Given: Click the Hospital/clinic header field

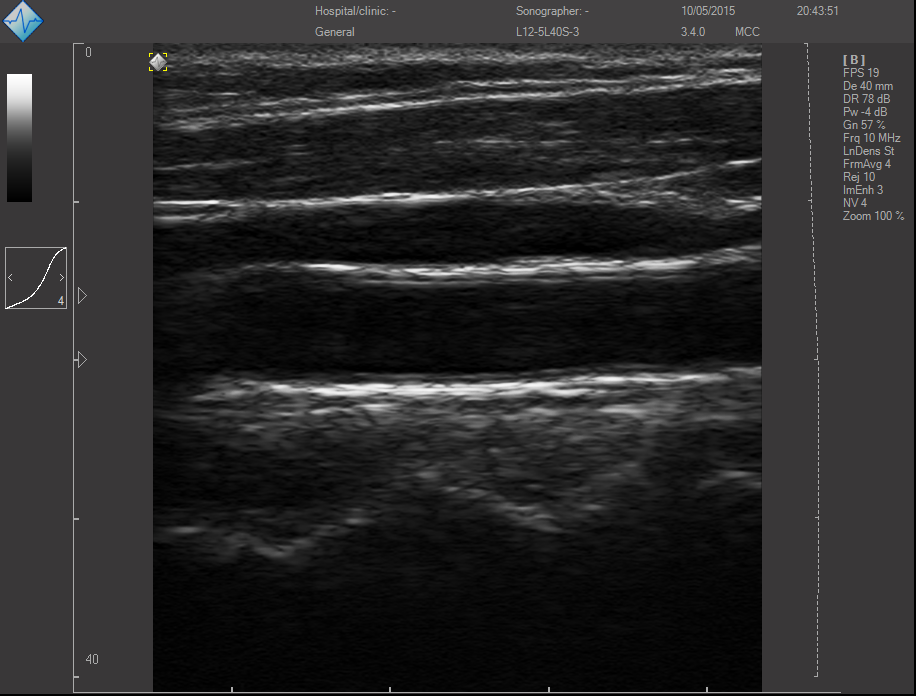Looking at the screenshot, I should click(x=355, y=12).
